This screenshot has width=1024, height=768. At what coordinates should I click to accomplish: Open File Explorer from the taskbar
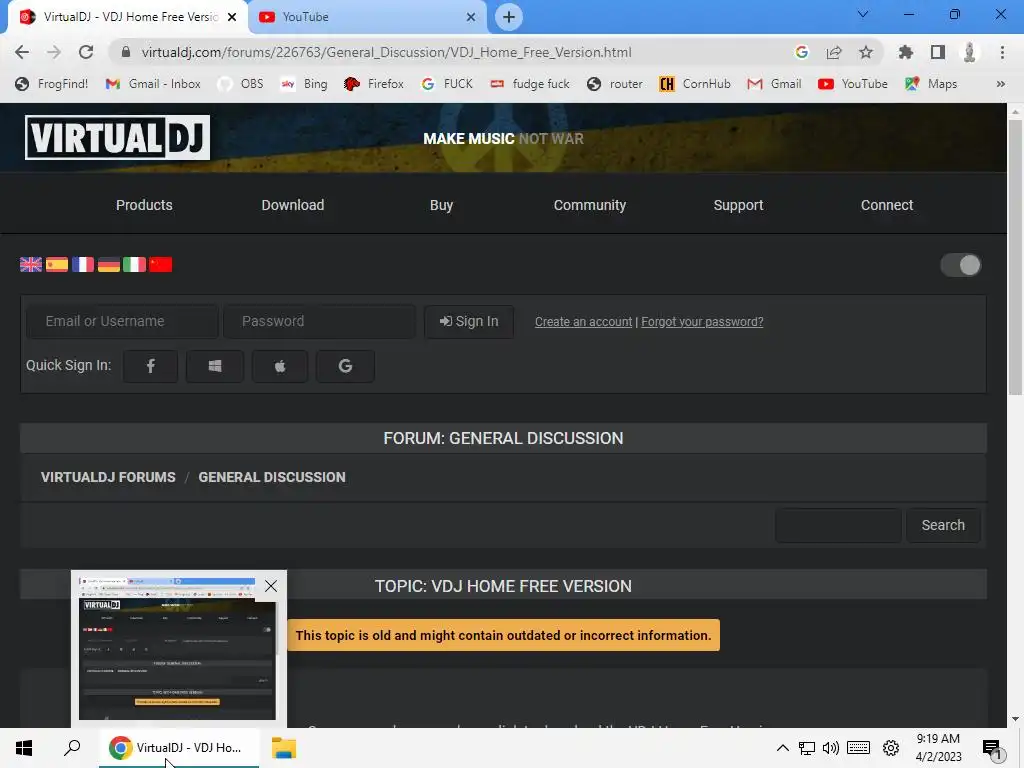pos(283,748)
